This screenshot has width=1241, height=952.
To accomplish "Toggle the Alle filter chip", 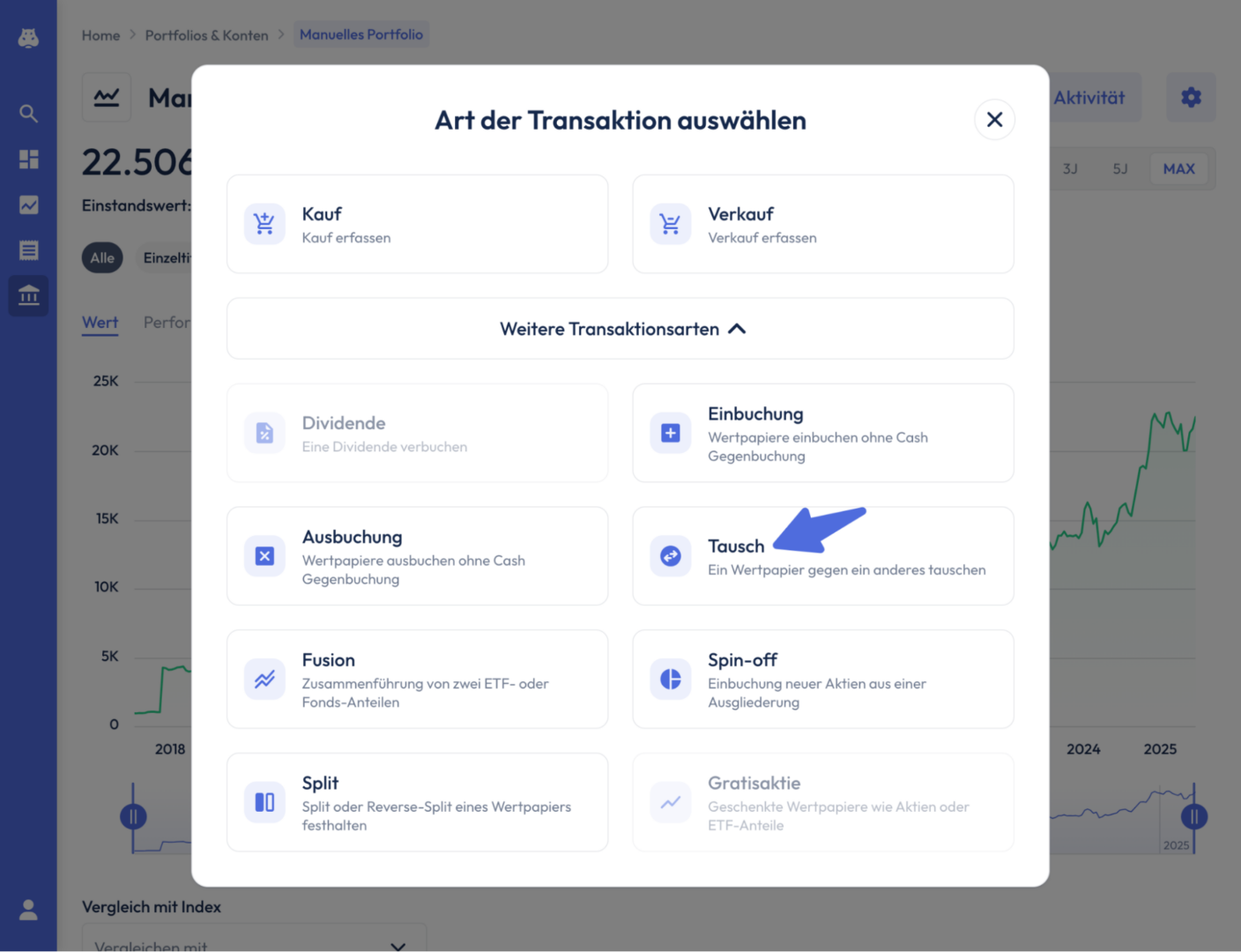I will click(x=102, y=257).
